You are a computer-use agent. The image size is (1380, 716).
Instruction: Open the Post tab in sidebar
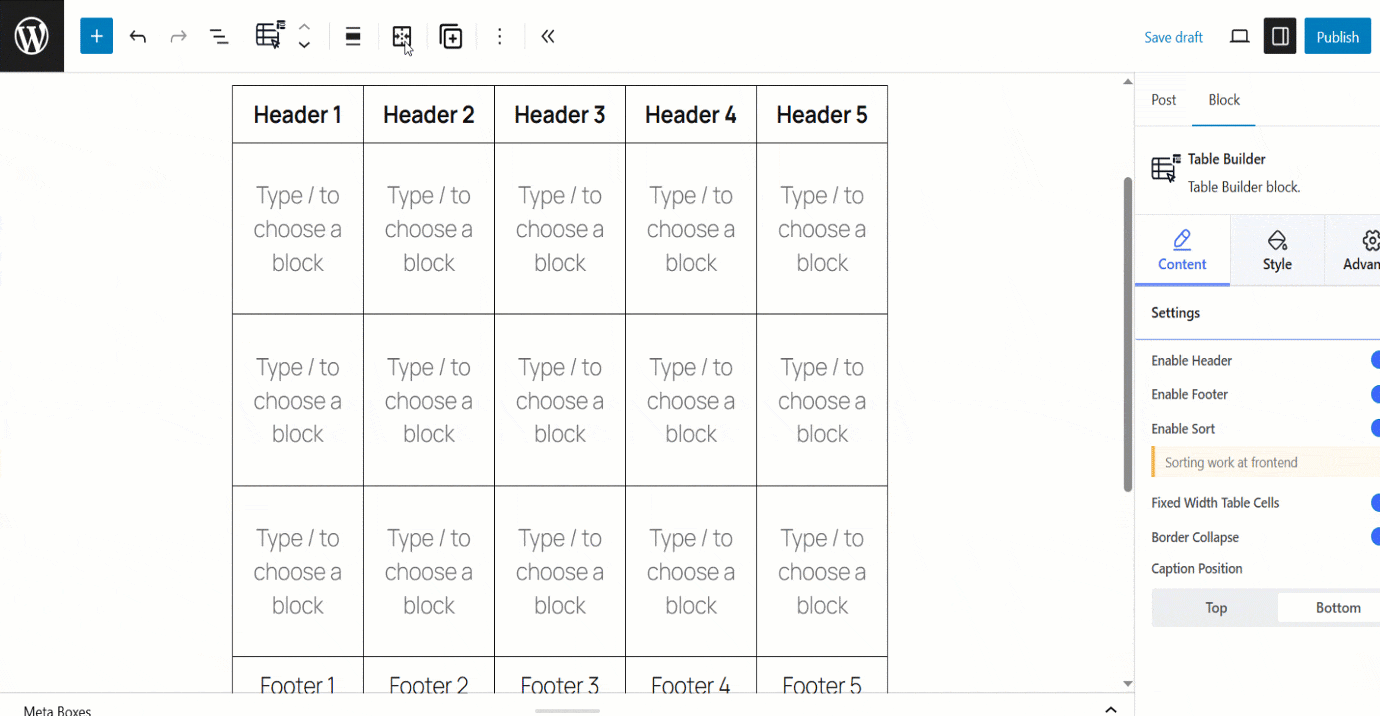(1163, 99)
